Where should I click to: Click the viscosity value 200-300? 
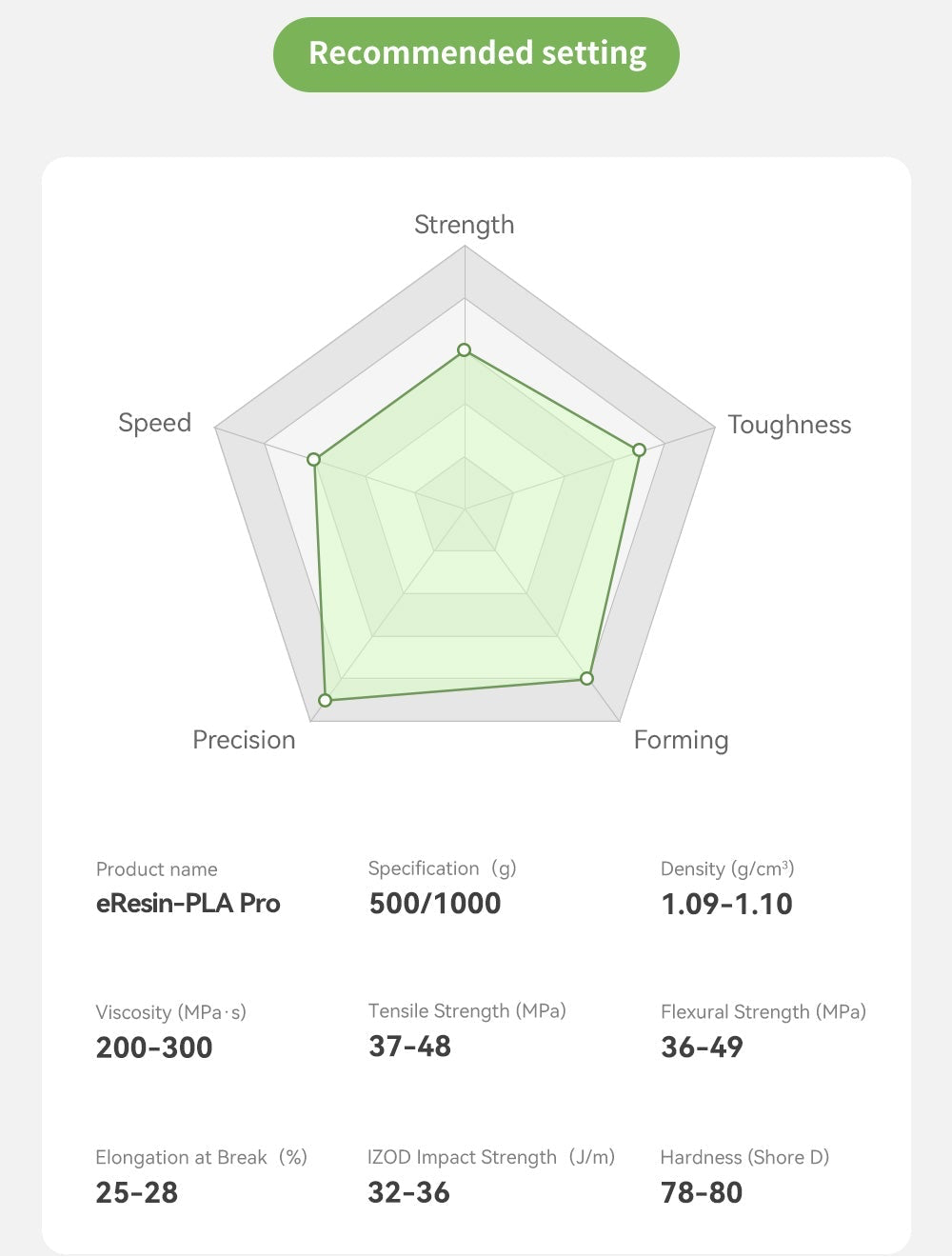[154, 1047]
